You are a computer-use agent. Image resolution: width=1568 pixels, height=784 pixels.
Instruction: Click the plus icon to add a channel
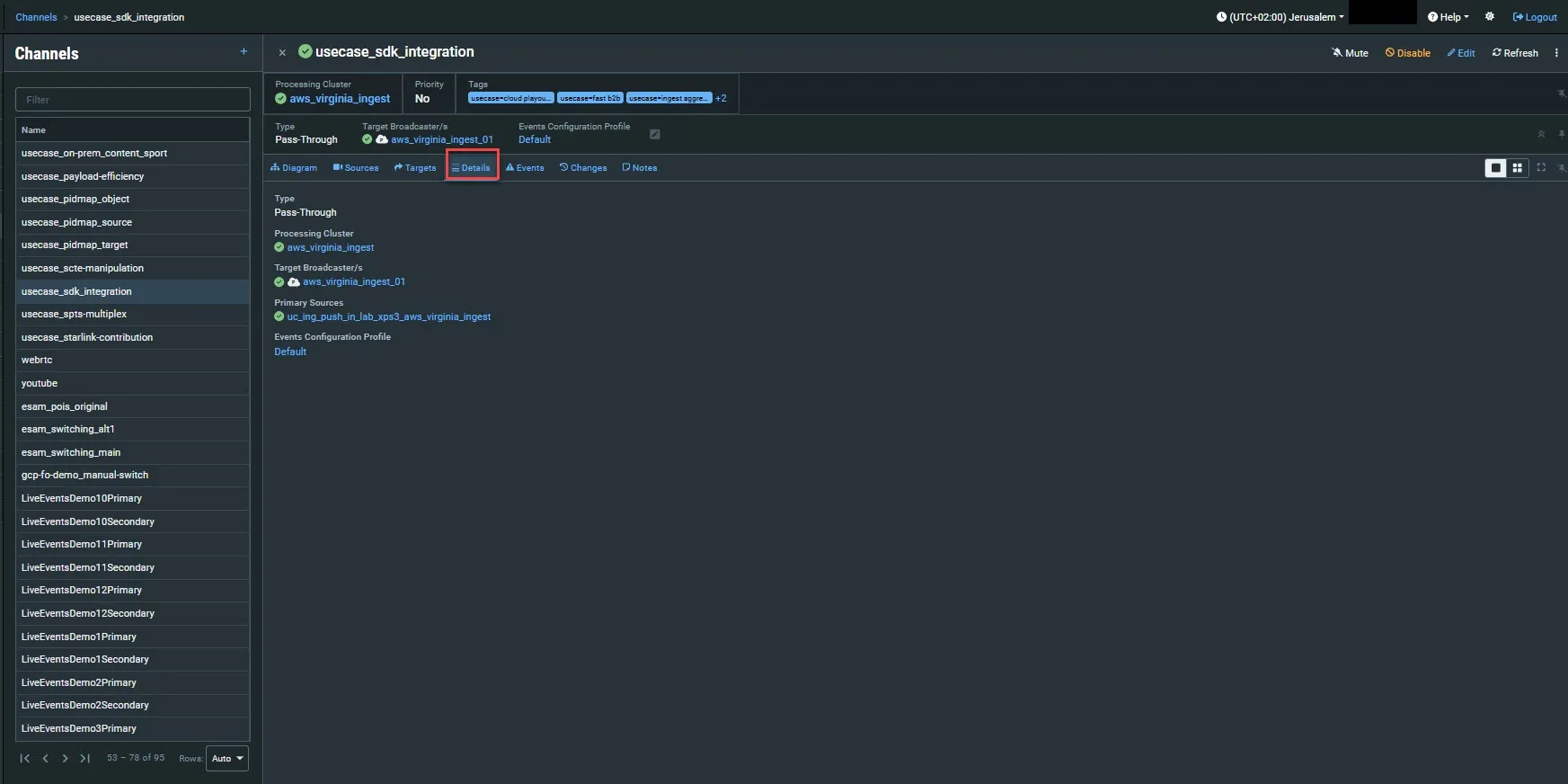tap(244, 52)
